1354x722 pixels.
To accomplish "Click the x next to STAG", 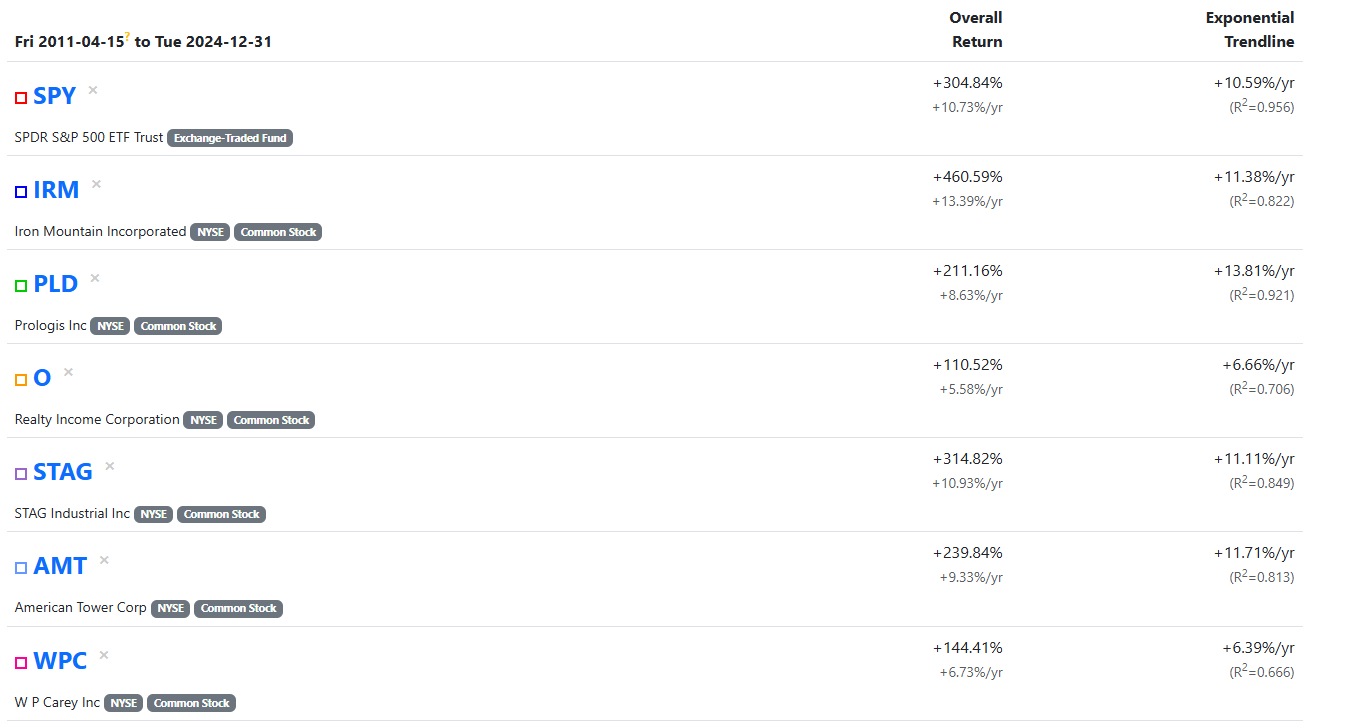I will [110, 466].
